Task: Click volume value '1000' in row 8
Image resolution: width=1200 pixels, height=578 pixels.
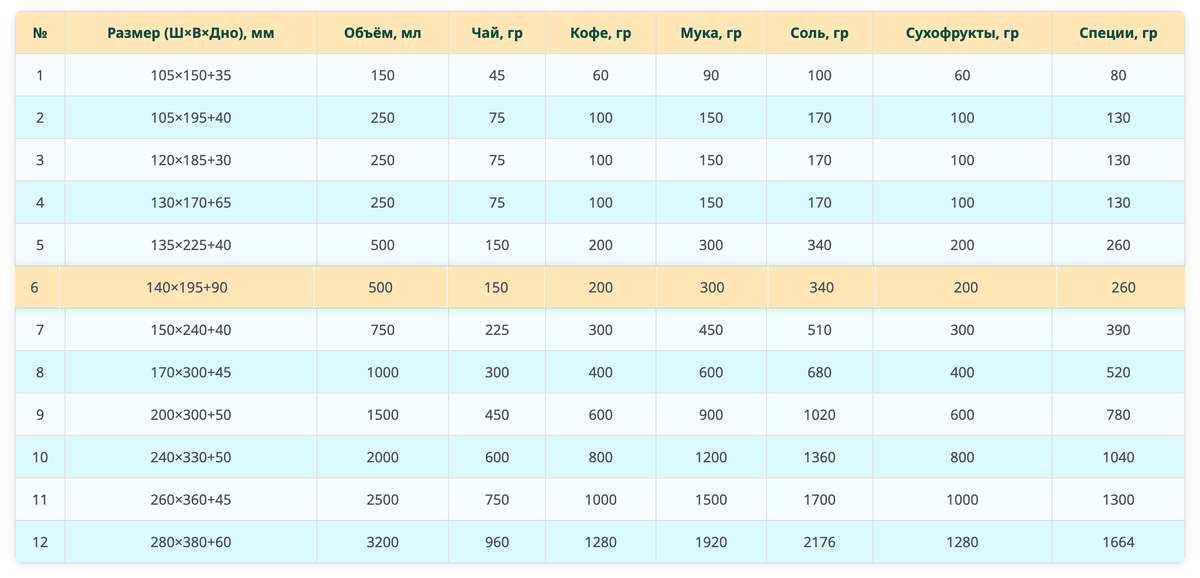Action: point(382,372)
